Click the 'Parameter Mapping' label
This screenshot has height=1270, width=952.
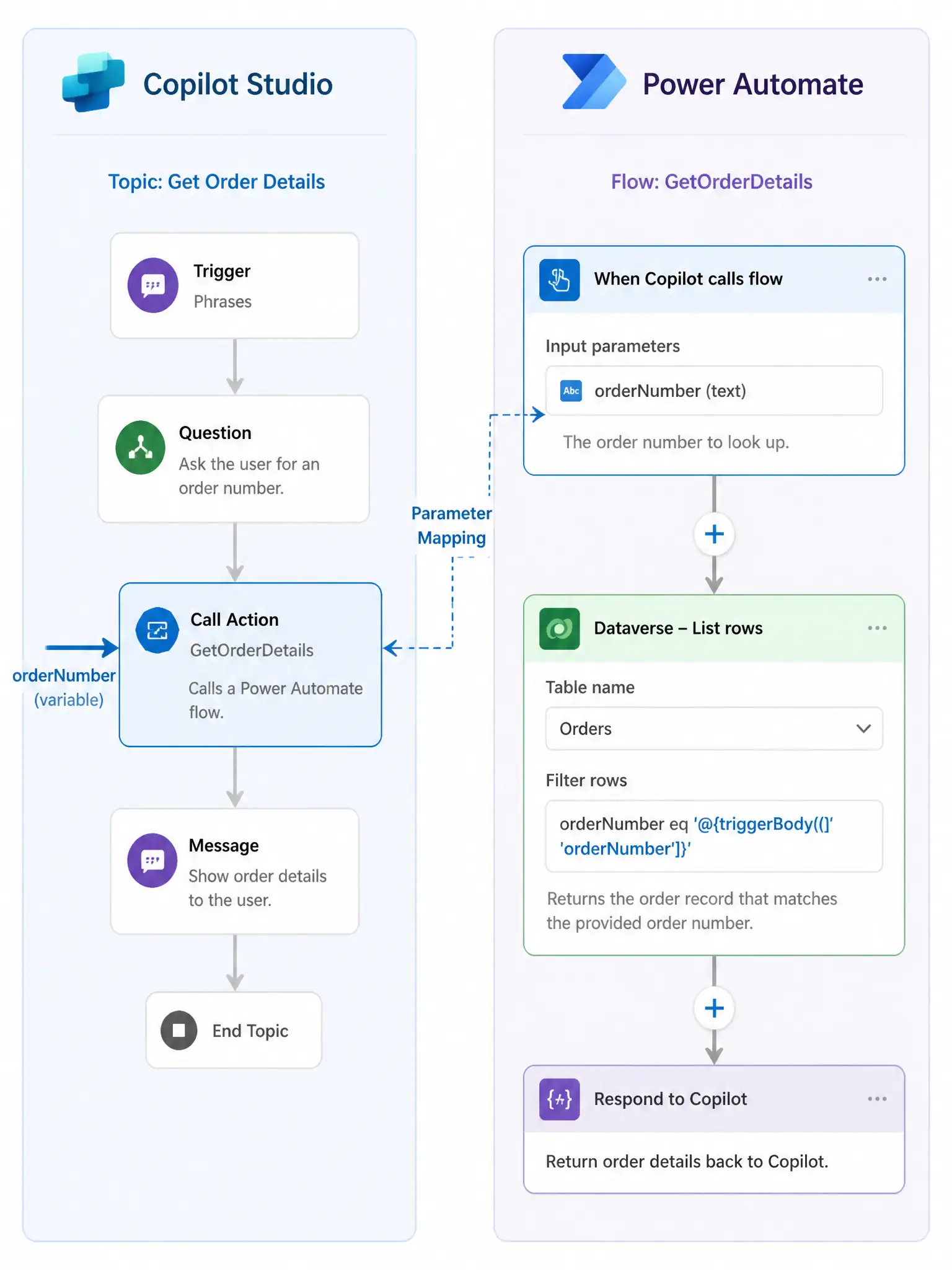452,525
